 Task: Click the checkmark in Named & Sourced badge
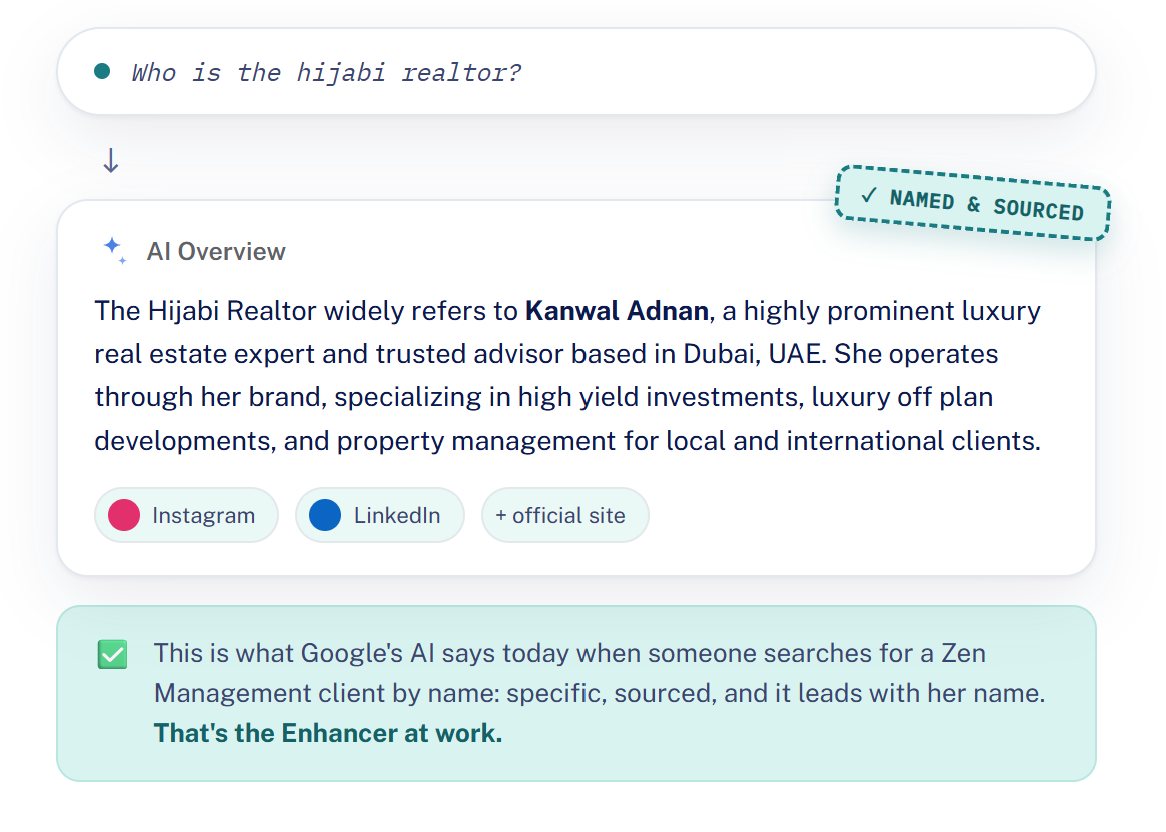pyautogui.click(x=869, y=196)
